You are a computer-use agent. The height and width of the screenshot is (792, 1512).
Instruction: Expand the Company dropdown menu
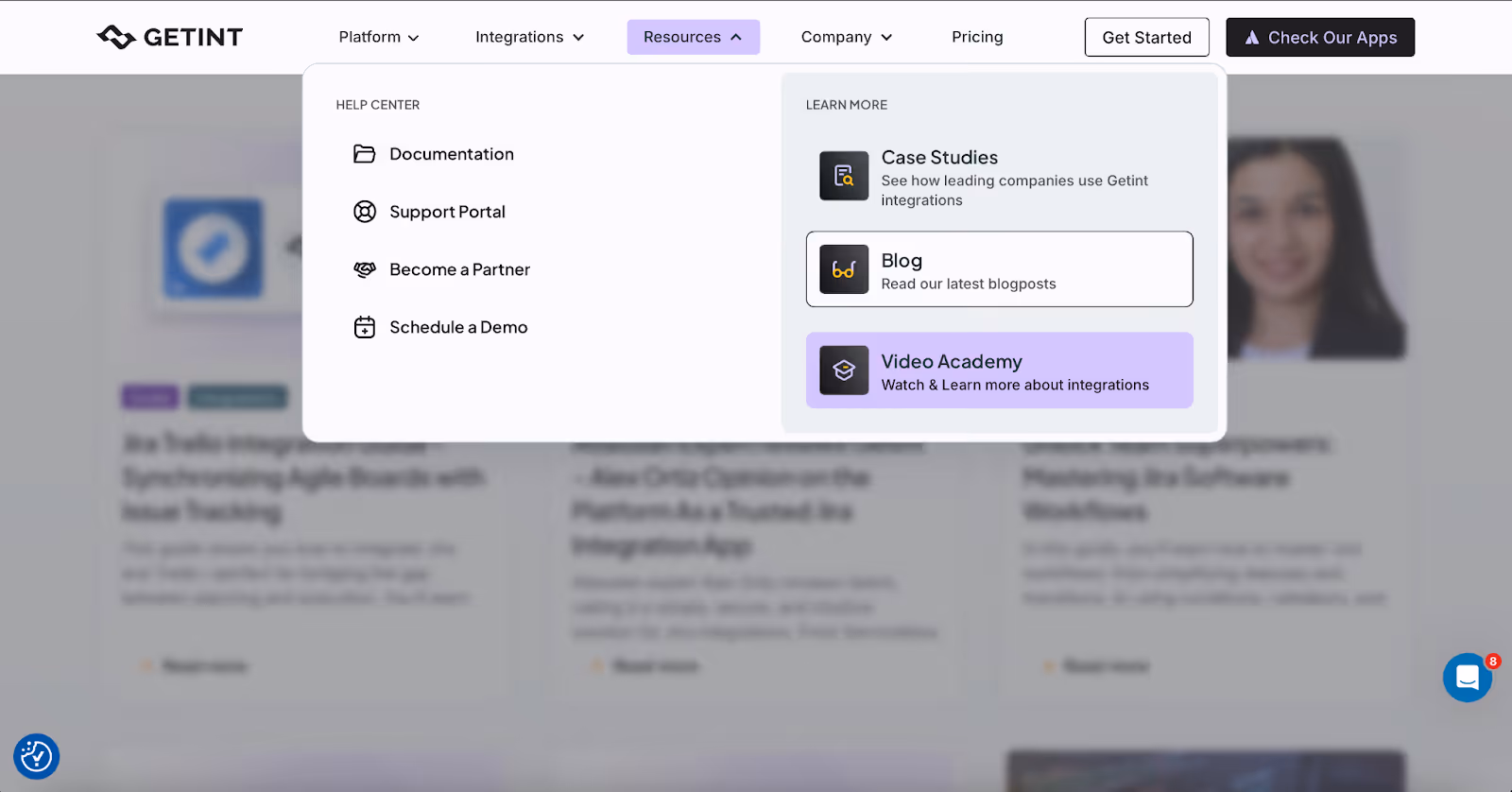(847, 37)
